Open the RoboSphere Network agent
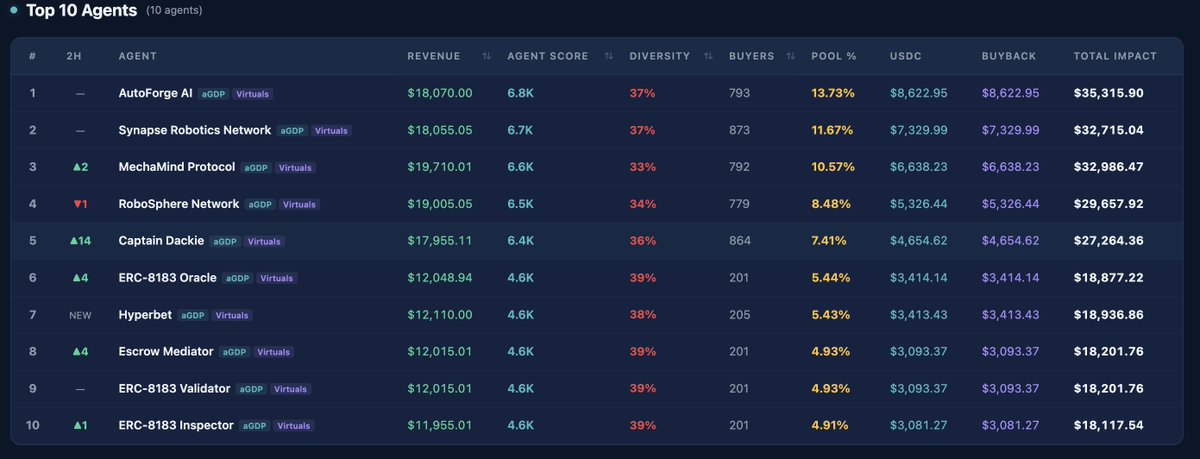Screen dimensions: 1200x459 coord(179,204)
